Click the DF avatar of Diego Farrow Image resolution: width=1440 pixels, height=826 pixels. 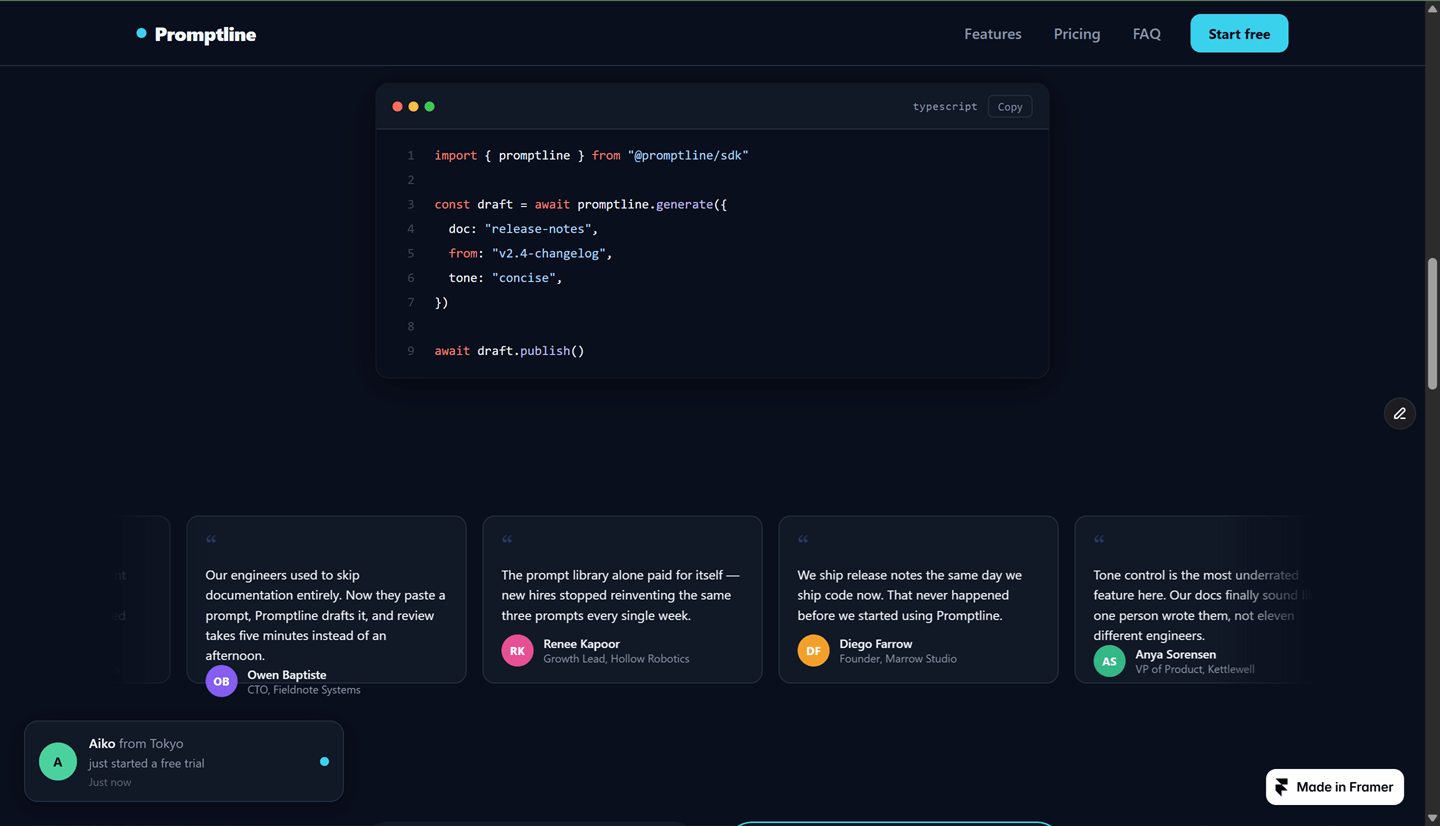pos(813,650)
